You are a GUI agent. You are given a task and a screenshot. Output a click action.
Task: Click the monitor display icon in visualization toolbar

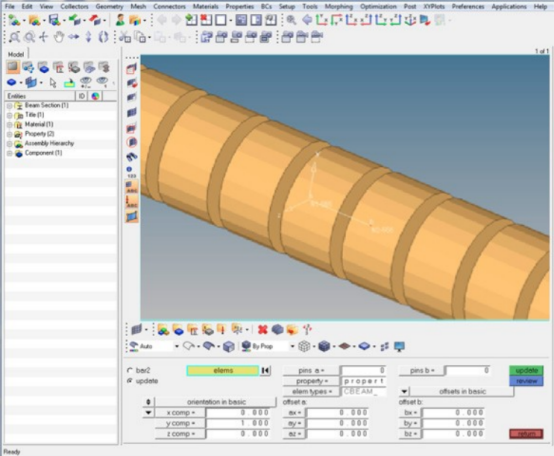(x=400, y=347)
